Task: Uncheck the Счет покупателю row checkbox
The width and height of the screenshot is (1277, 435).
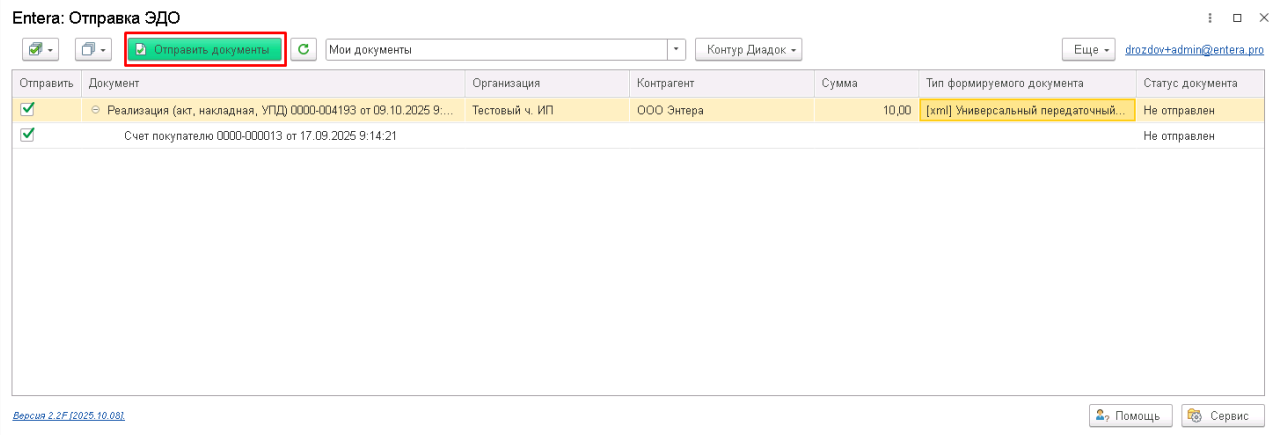Action: pos(27,135)
